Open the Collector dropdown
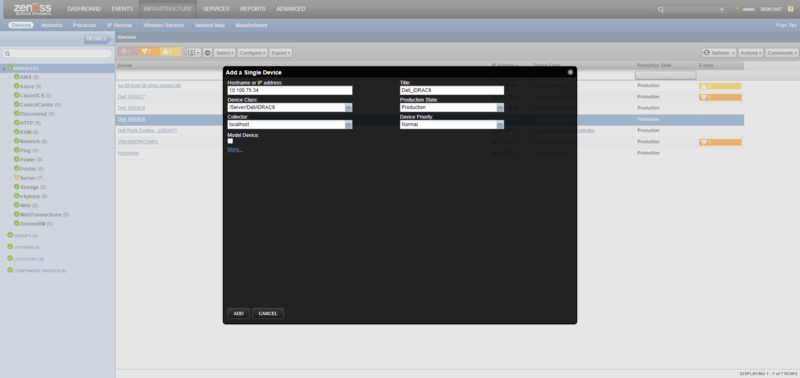The image size is (800, 378). tap(348, 124)
